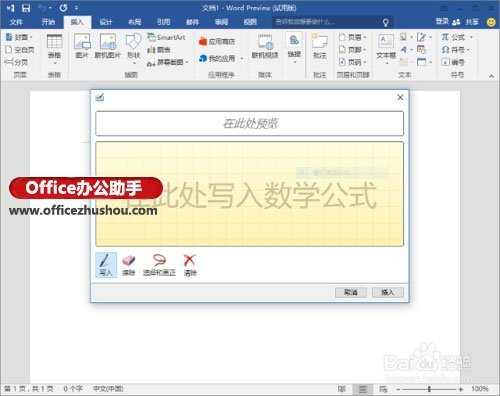500x396 pixels.
Task: Open the customize quick access toolbar arrow
Action: [76, 8]
